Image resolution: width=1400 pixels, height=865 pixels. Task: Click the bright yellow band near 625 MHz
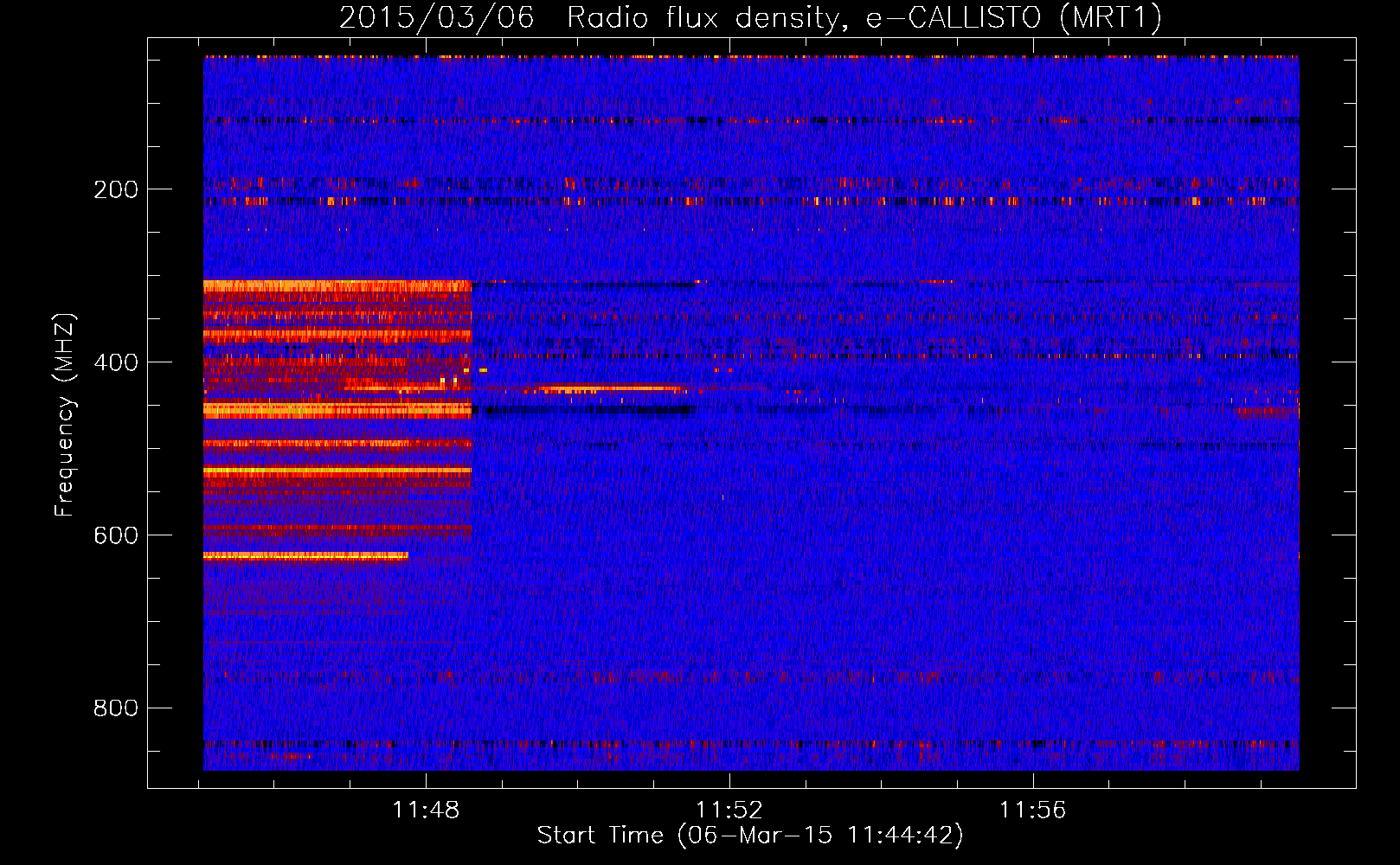pos(305,555)
